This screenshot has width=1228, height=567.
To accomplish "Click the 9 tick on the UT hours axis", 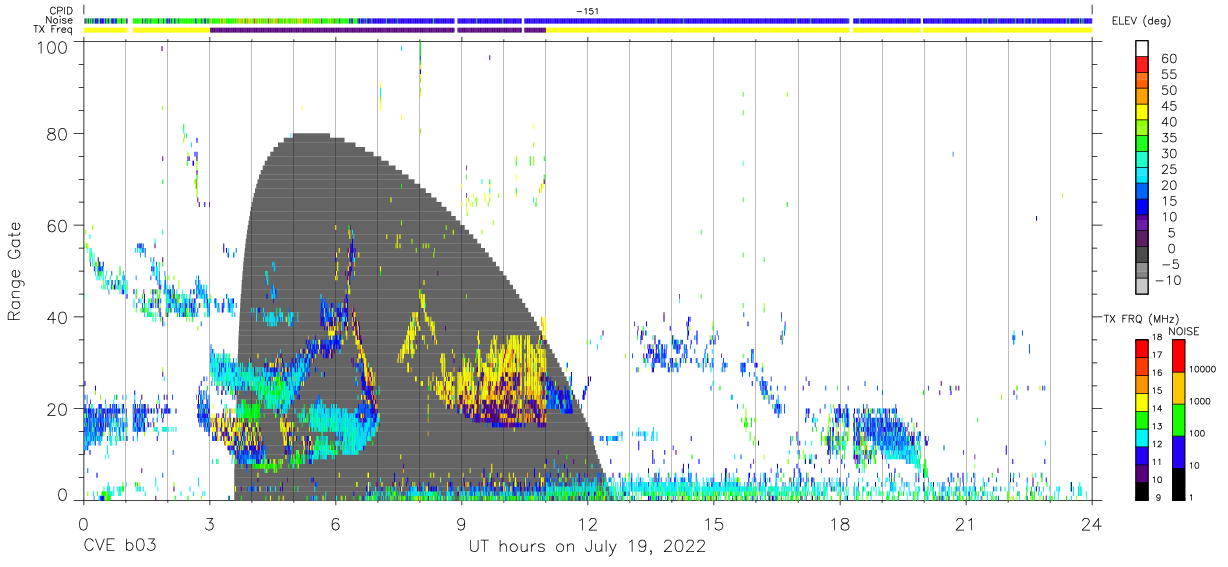I will [461, 524].
